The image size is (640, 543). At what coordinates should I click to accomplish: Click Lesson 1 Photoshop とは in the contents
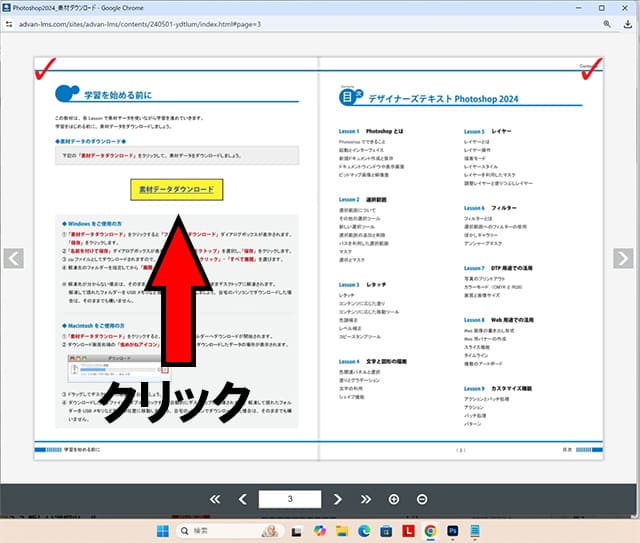(x=371, y=131)
